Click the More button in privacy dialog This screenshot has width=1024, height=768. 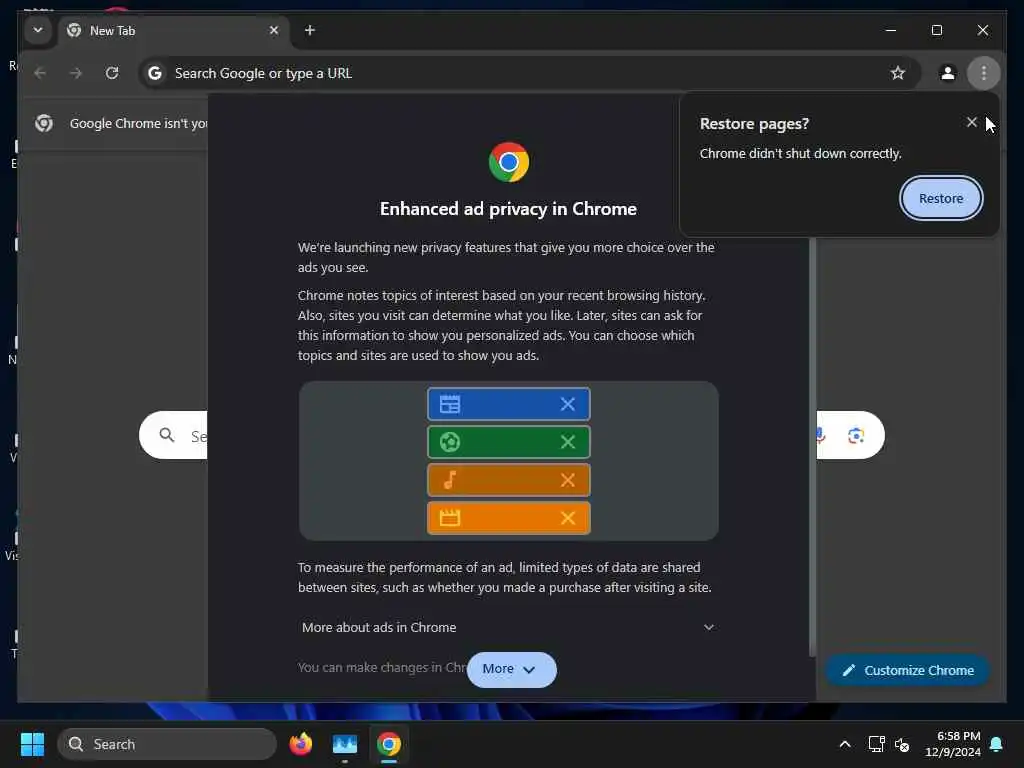(x=511, y=669)
